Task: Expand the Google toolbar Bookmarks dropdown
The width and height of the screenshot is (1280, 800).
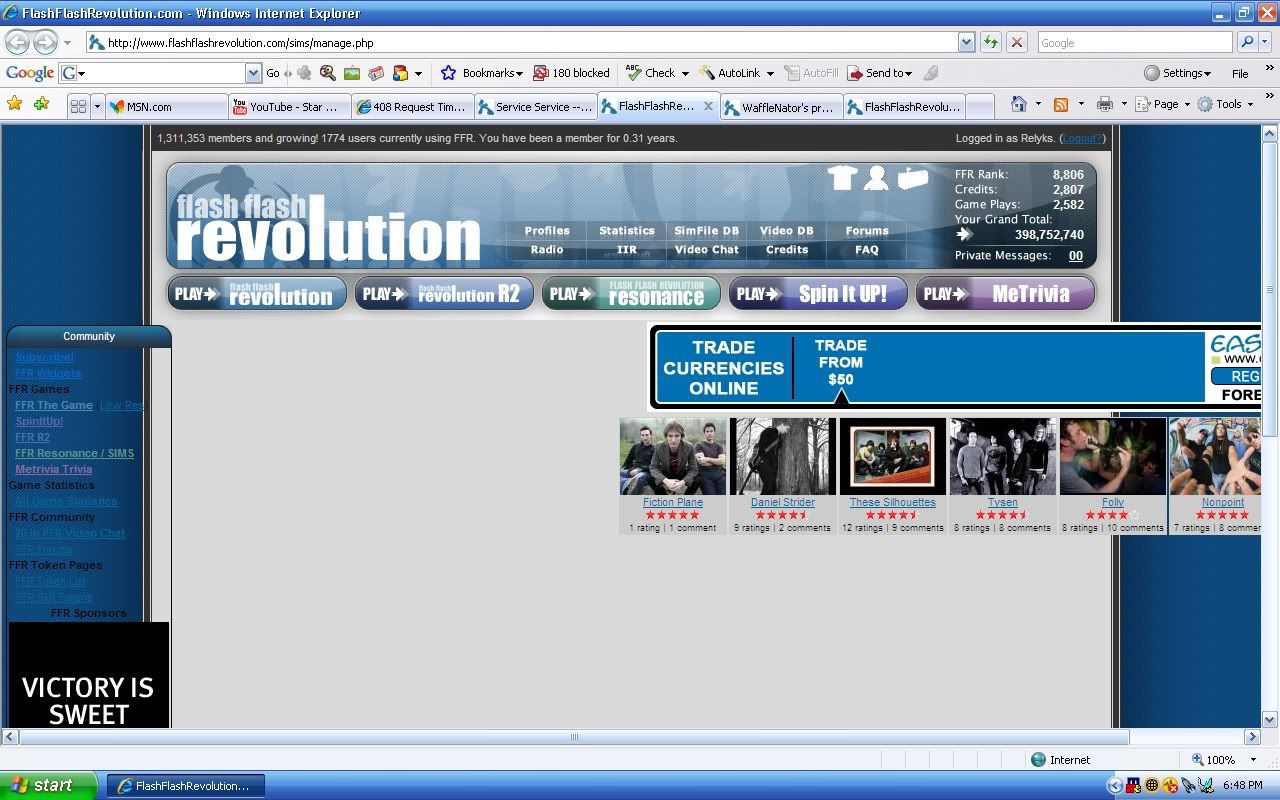Action: [483, 73]
